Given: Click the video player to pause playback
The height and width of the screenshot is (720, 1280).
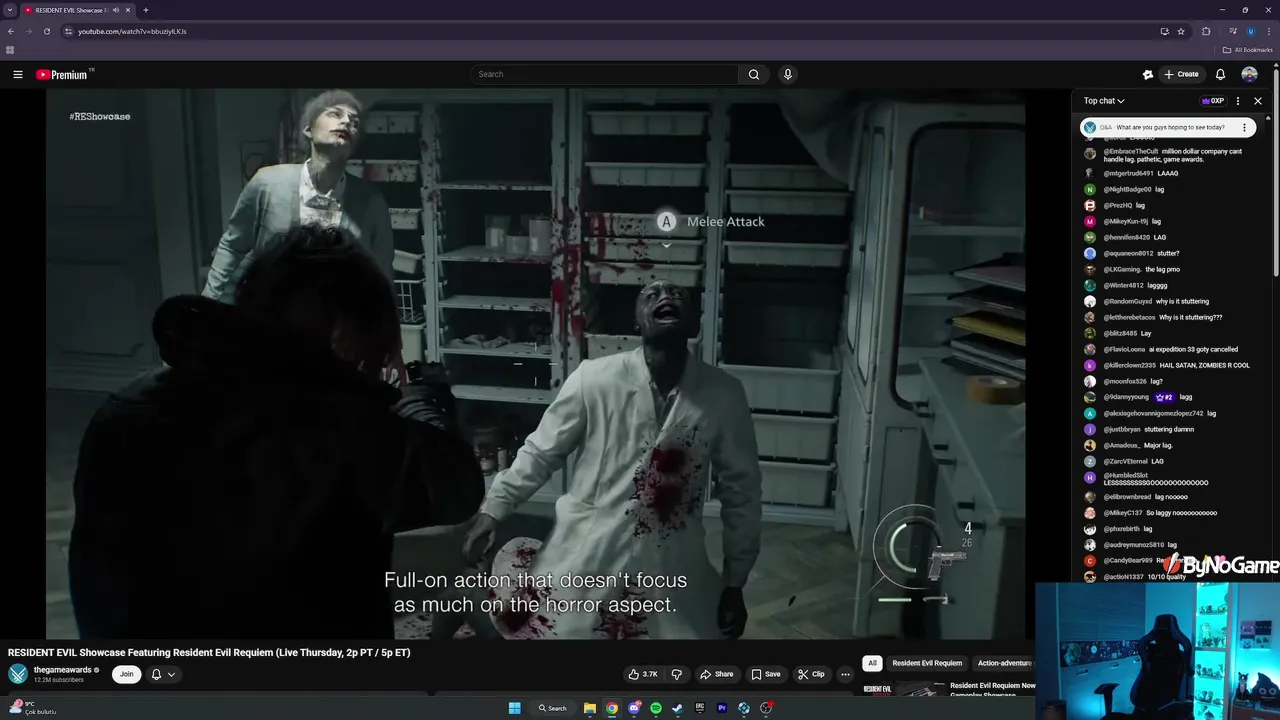Looking at the screenshot, I should (535, 364).
